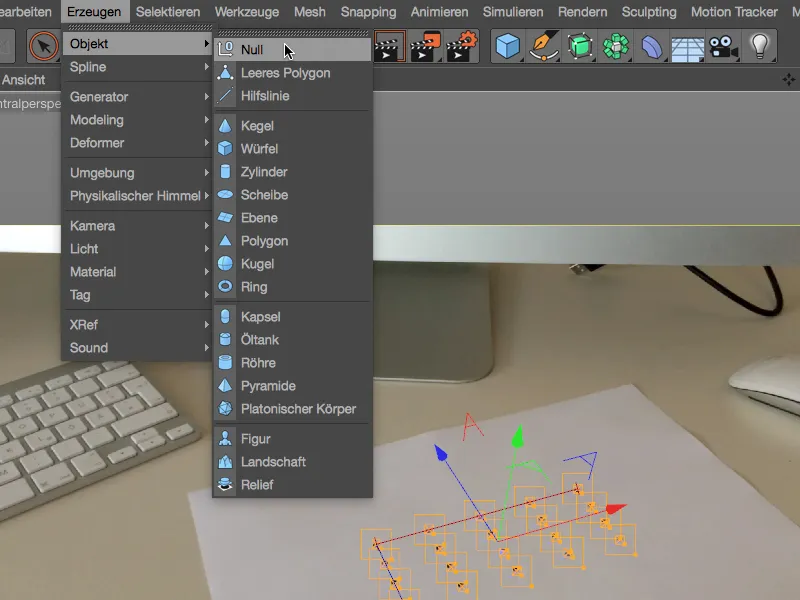Click the green subdivision surface generator icon
The image size is (800, 600).
[580, 46]
